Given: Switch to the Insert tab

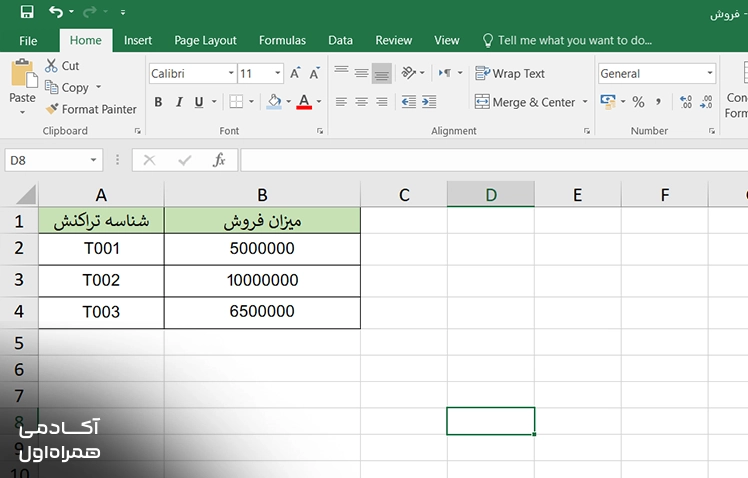Looking at the screenshot, I should pyautogui.click(x=138, y=41).
